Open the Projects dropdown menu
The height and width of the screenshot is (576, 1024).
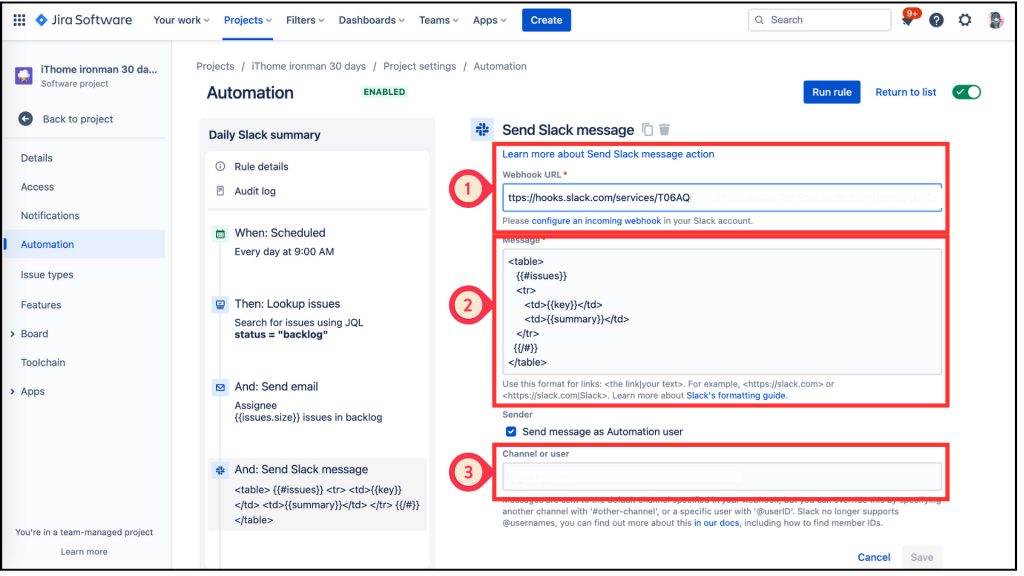point(248,20)
